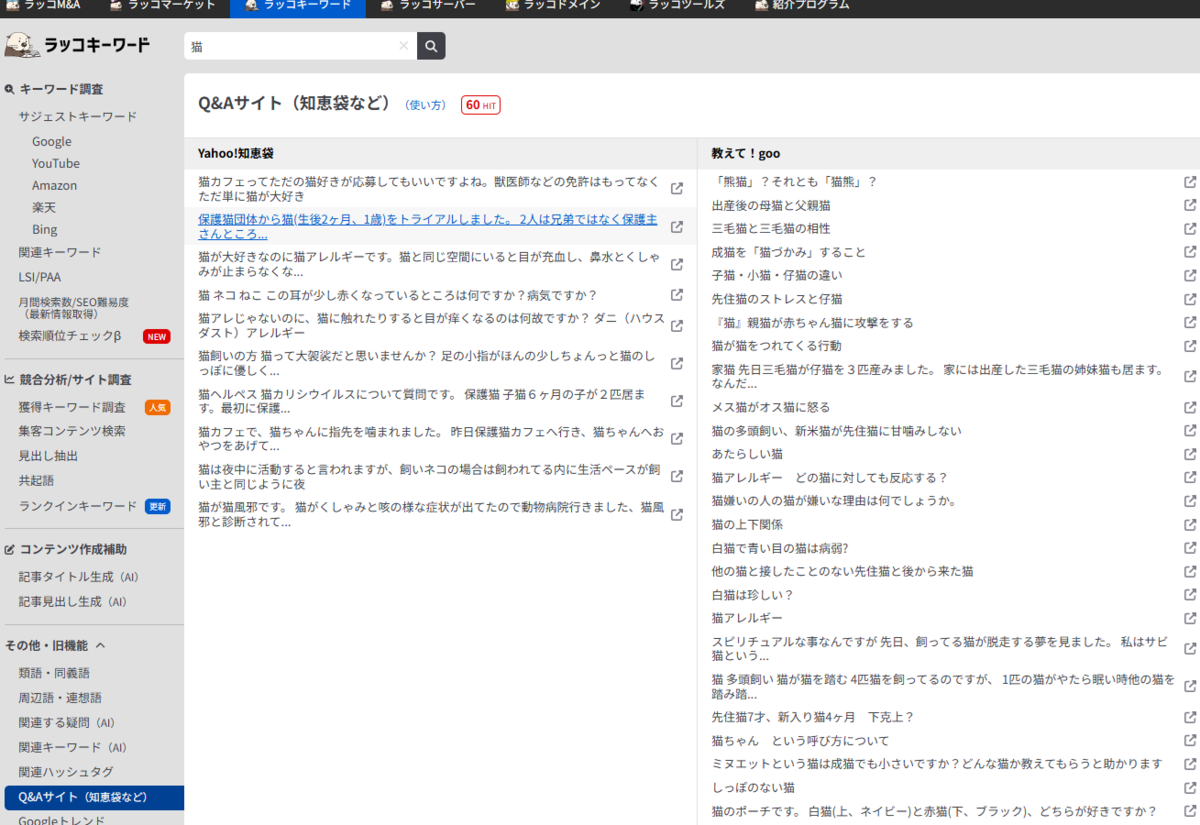The width and height of the screenshot is (1200, 825).
Task: Open 記事見出し生成(AI)
Action: tap(73, 602)
